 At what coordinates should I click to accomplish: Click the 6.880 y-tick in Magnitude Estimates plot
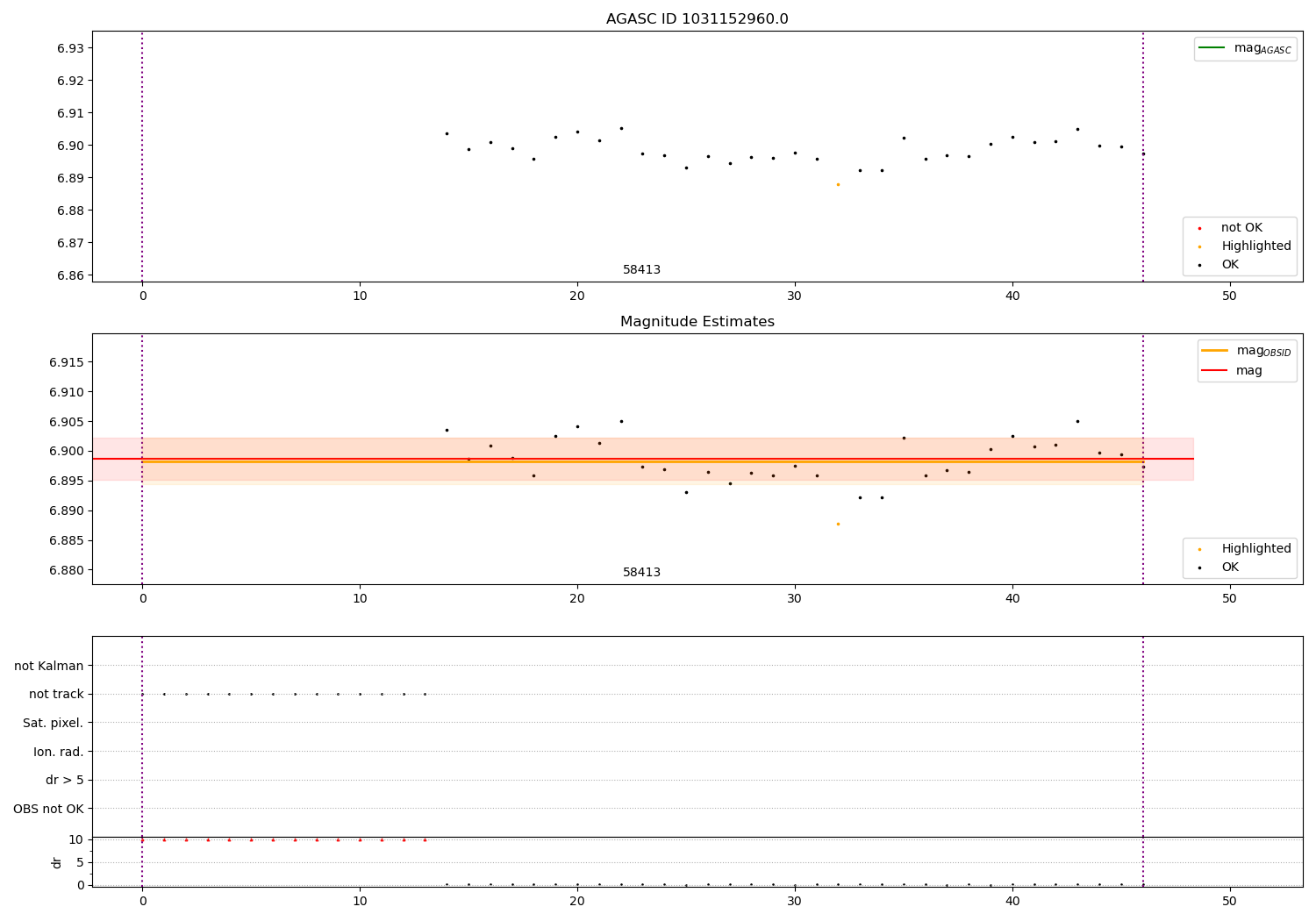67,570
